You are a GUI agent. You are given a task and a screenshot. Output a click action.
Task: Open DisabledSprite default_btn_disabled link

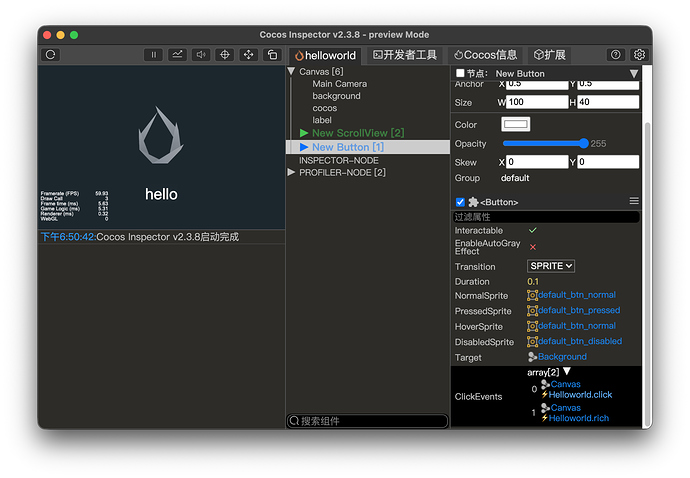point(580,341)
